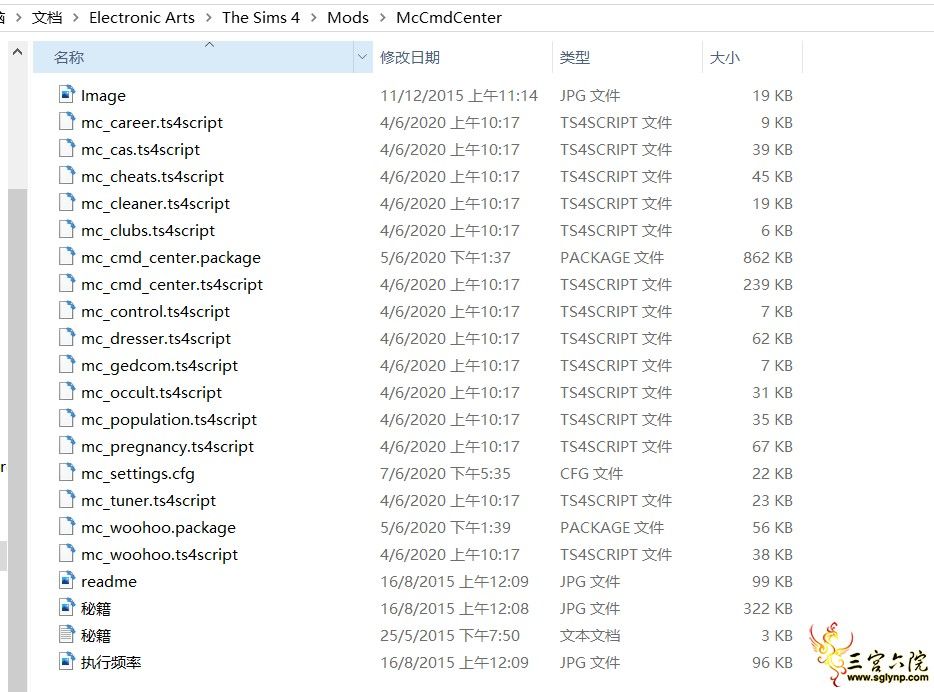Click the date 11/12/2015 上午11:14
The width and height of the screenshot is (934, 692).
pyautogui.click(x=459, y=95)
